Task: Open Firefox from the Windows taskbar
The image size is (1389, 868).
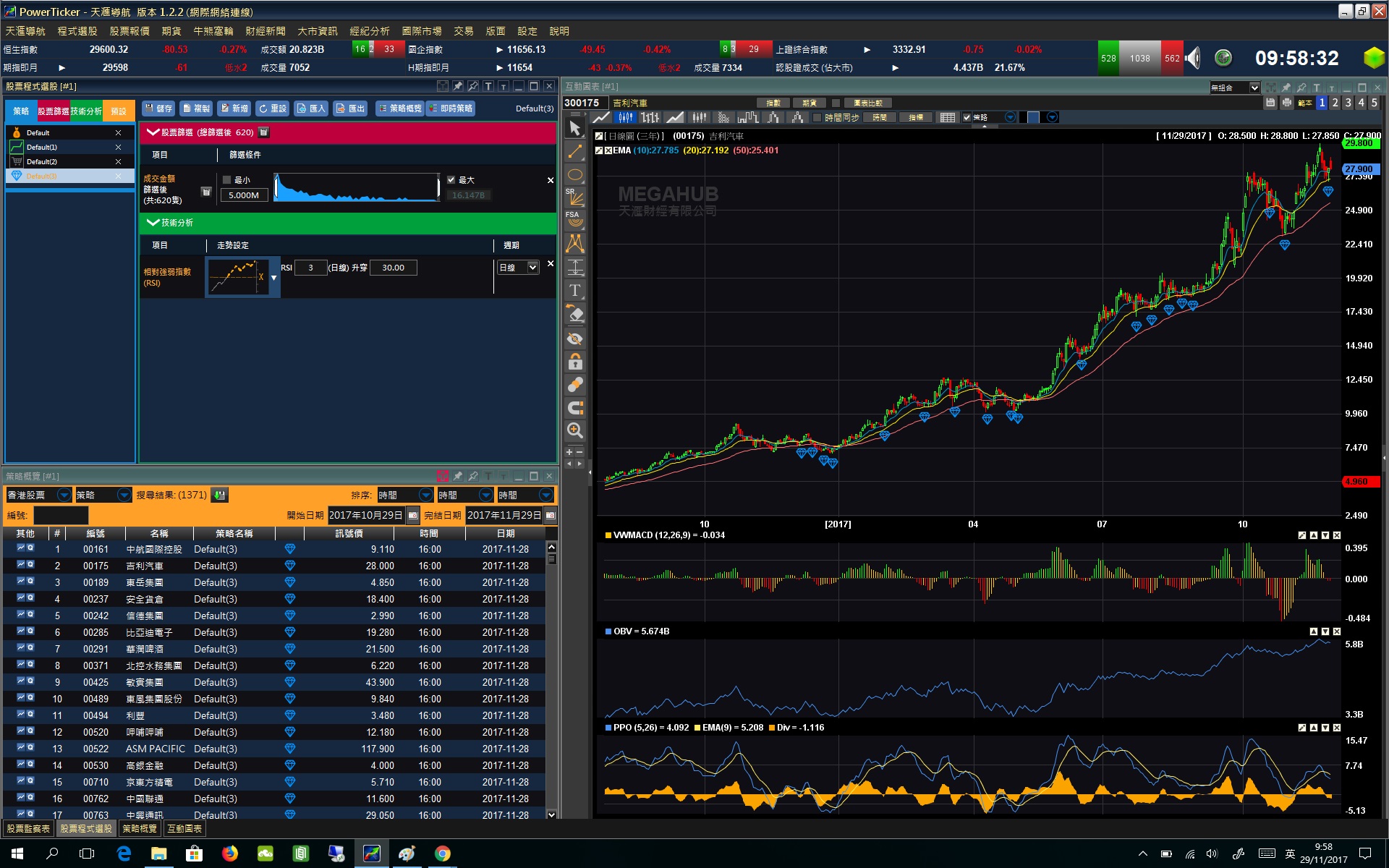Action: pos(230,854)
